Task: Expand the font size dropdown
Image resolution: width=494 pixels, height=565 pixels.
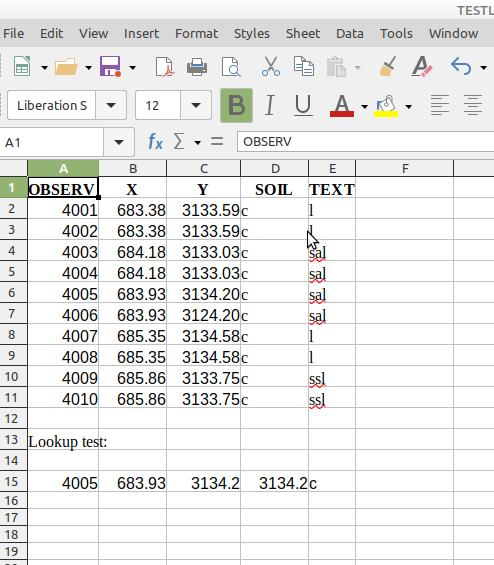Action: [x=196, y=106]
